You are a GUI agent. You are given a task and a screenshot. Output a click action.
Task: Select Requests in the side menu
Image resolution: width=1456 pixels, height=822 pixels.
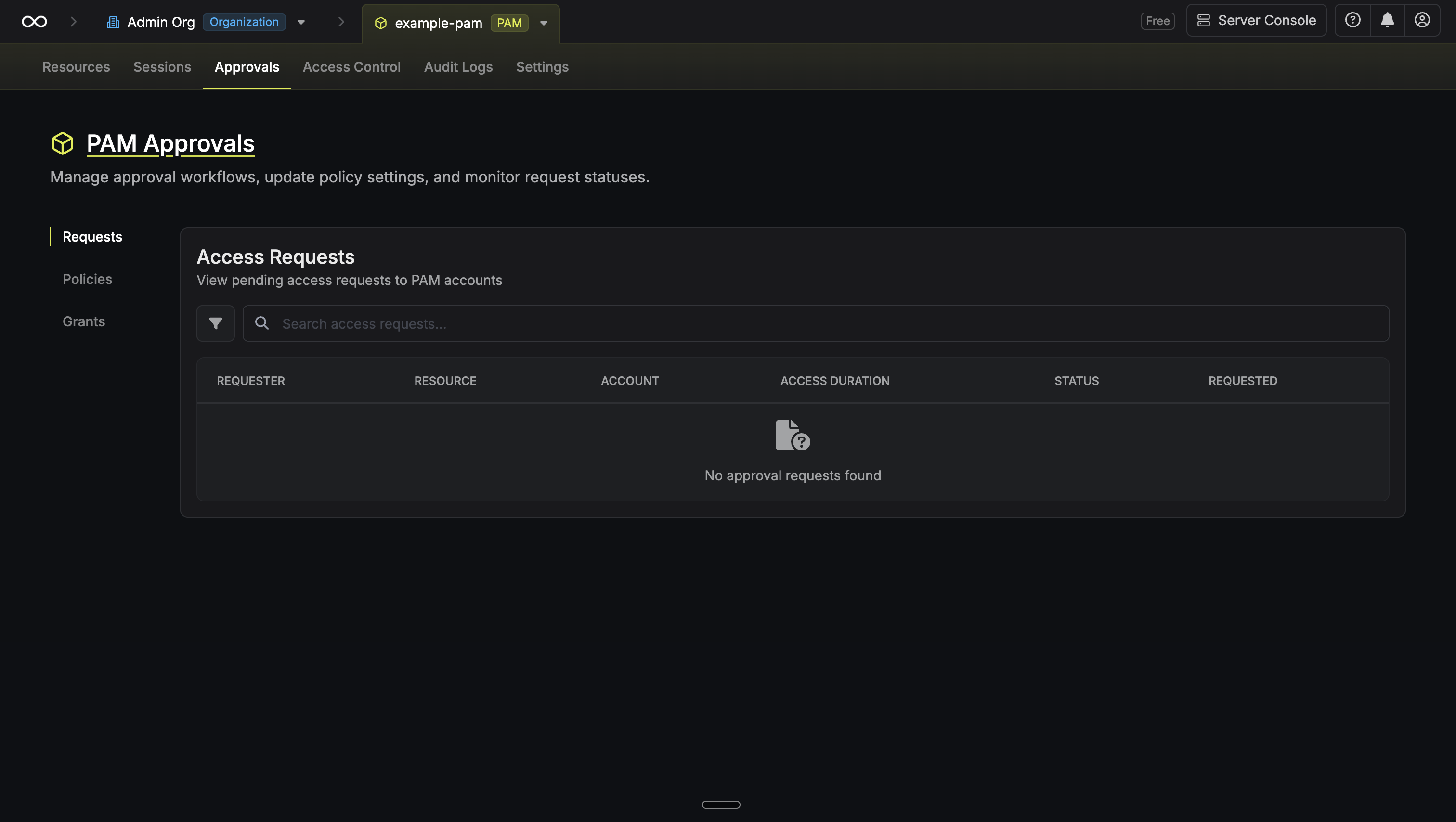point(92,237)
